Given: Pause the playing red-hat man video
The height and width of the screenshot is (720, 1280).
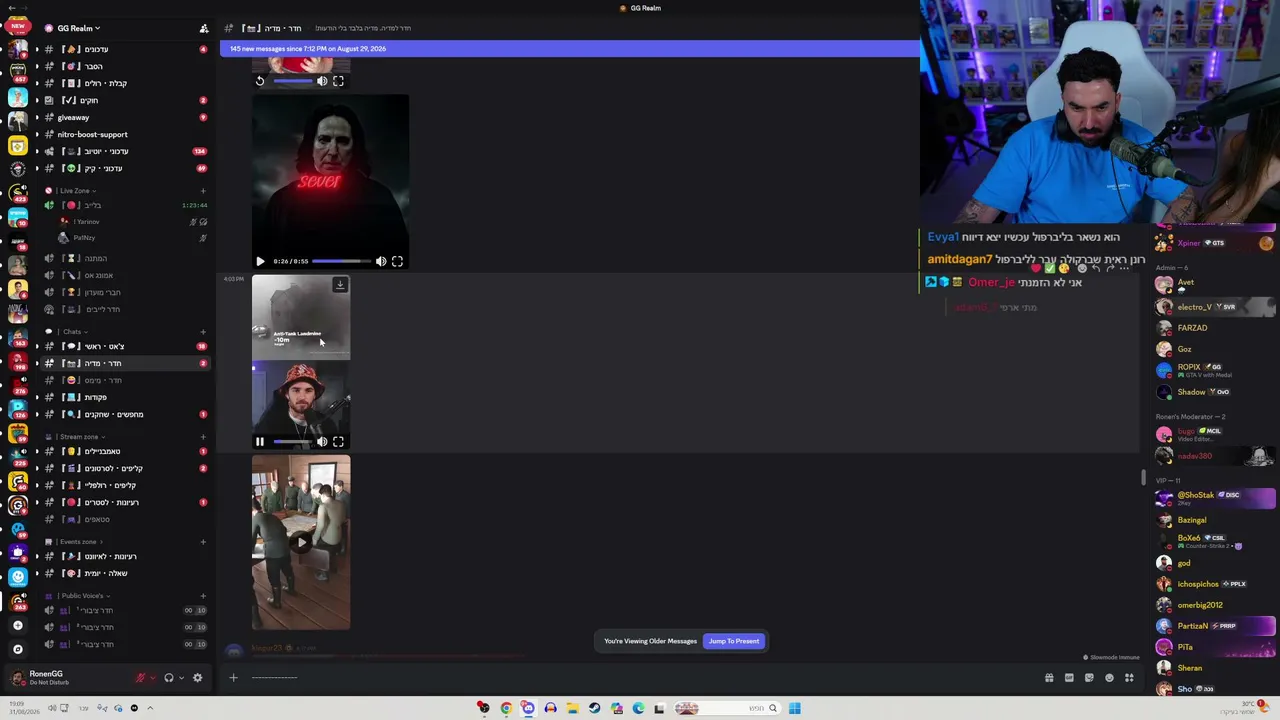Looking at the screenshot, I should click(x=260, y=441).
